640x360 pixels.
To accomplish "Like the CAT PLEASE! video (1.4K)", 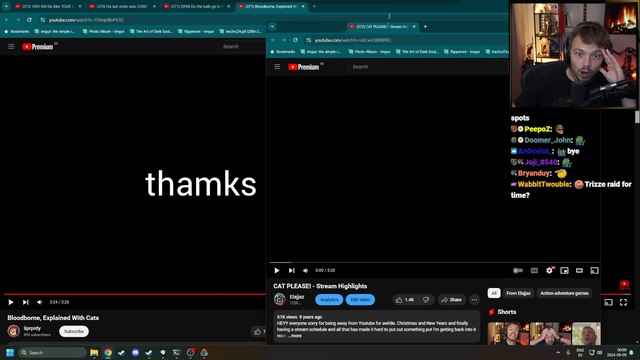I will click(x=405, y=300).
